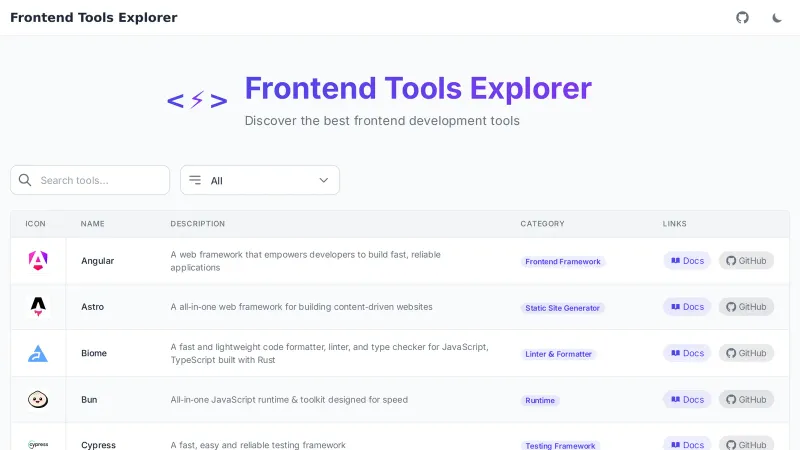Image resolution: width=800 pixels, height=450 pixels.
Task: Expand the filter dropdown using its chevron
Action: coord(324,180)
